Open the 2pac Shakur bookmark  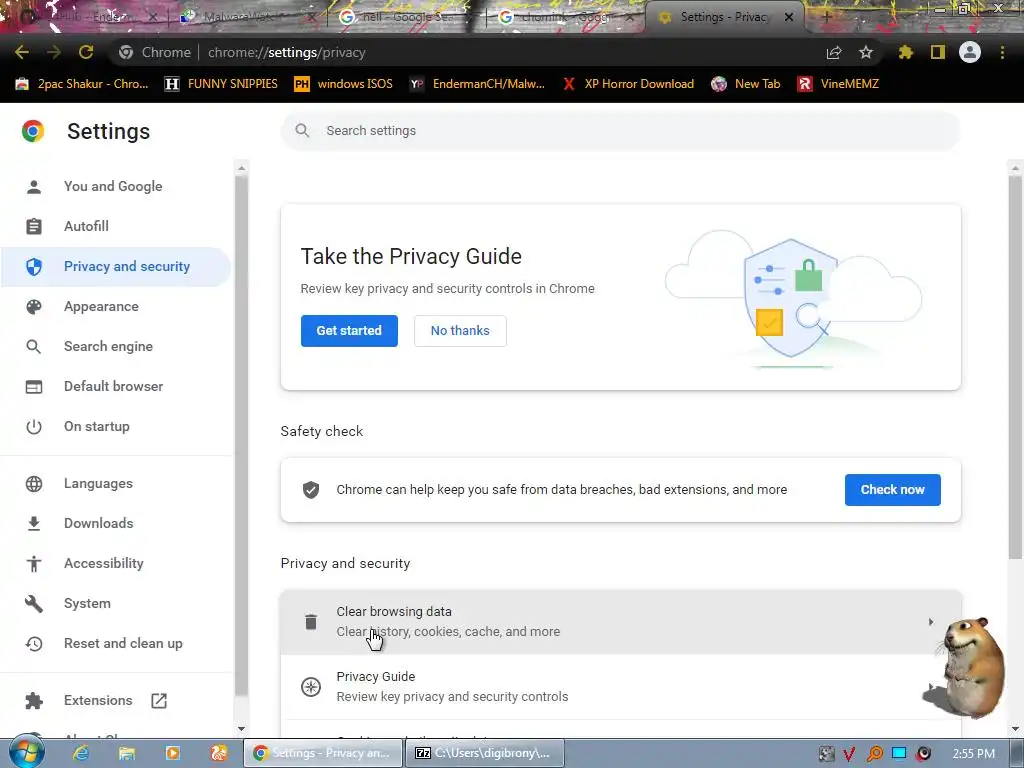click(82, 84)
